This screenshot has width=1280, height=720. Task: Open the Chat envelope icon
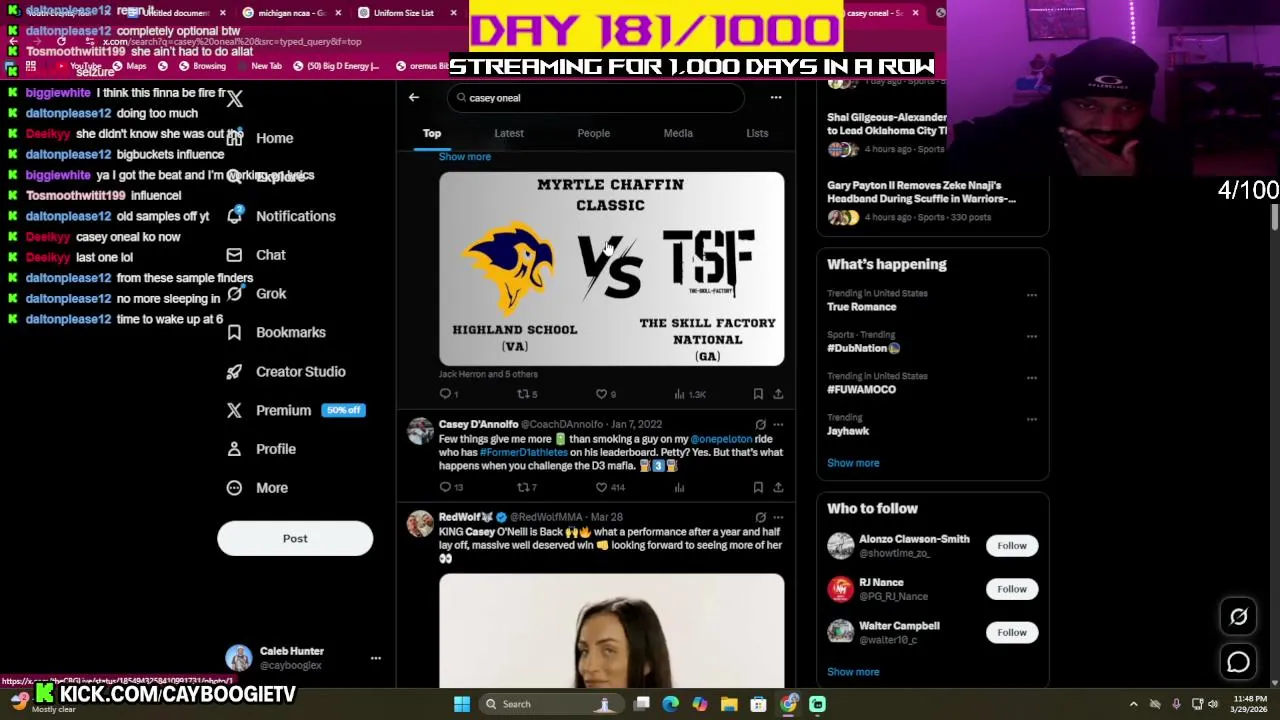(234, 255)
